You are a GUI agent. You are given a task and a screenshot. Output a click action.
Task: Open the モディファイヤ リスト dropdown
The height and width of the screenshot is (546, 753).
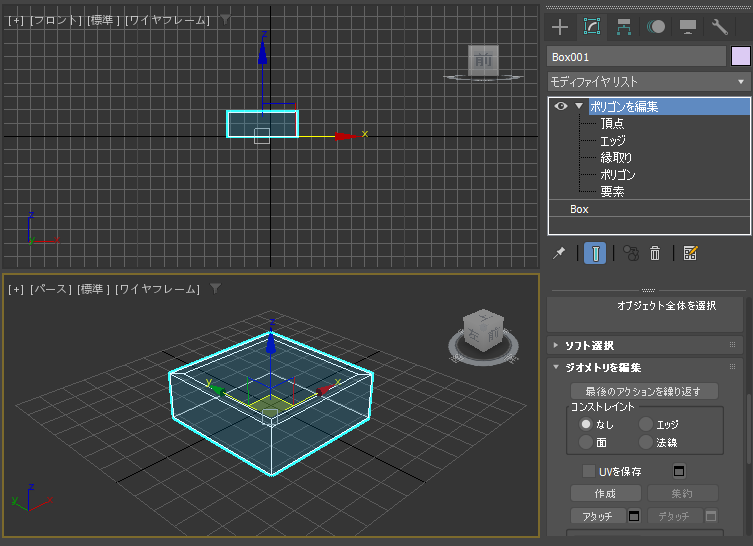coord(649,82)
